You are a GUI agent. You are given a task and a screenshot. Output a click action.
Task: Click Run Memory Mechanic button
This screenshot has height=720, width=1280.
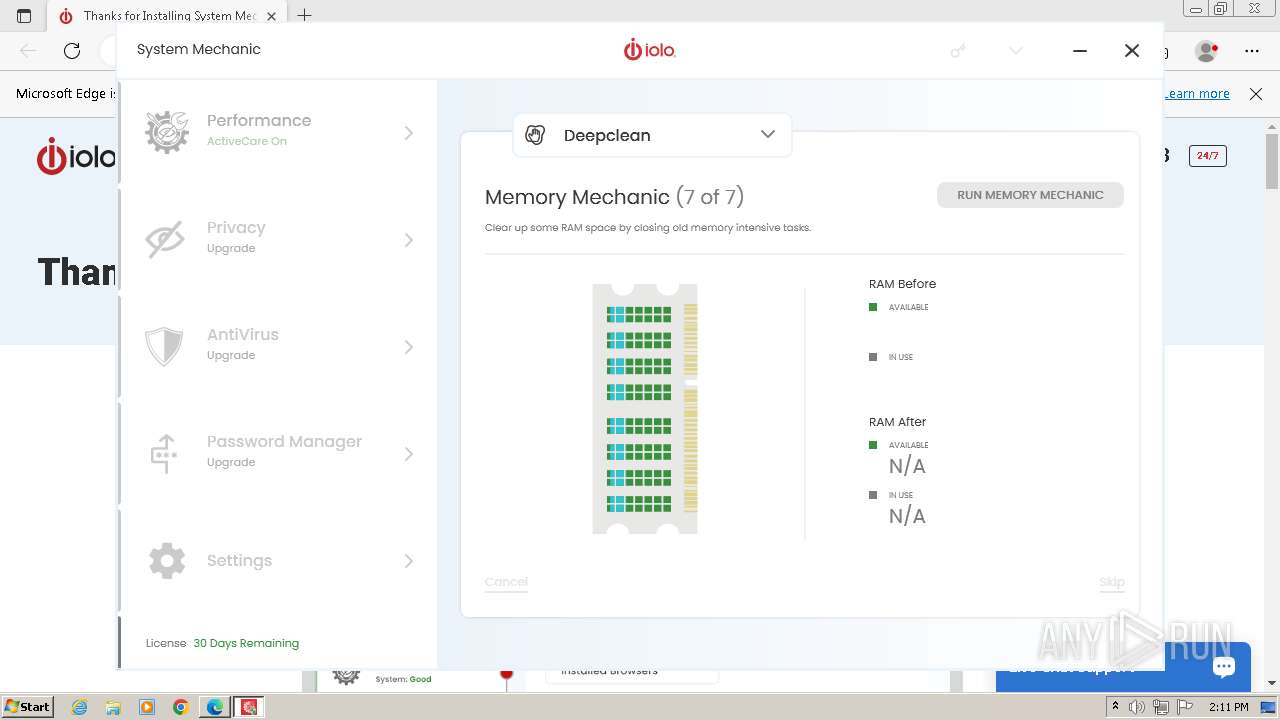[1030, 195]
